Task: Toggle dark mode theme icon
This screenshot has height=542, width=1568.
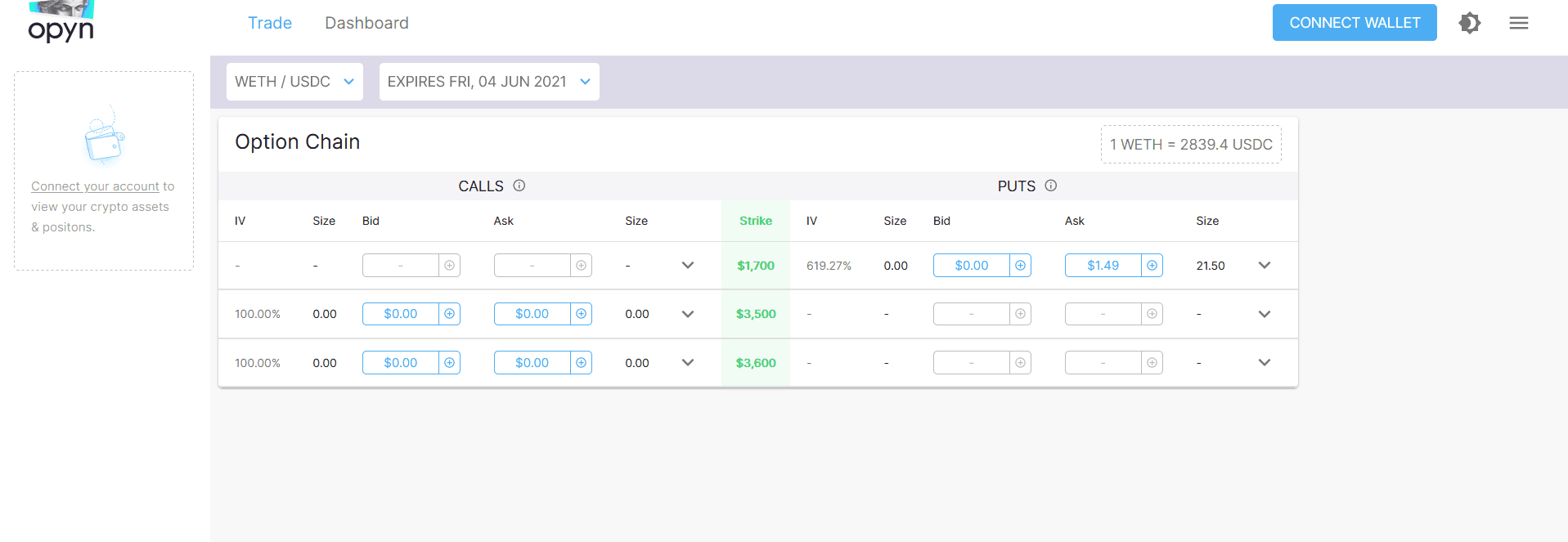Action: tap(1469, 23)
